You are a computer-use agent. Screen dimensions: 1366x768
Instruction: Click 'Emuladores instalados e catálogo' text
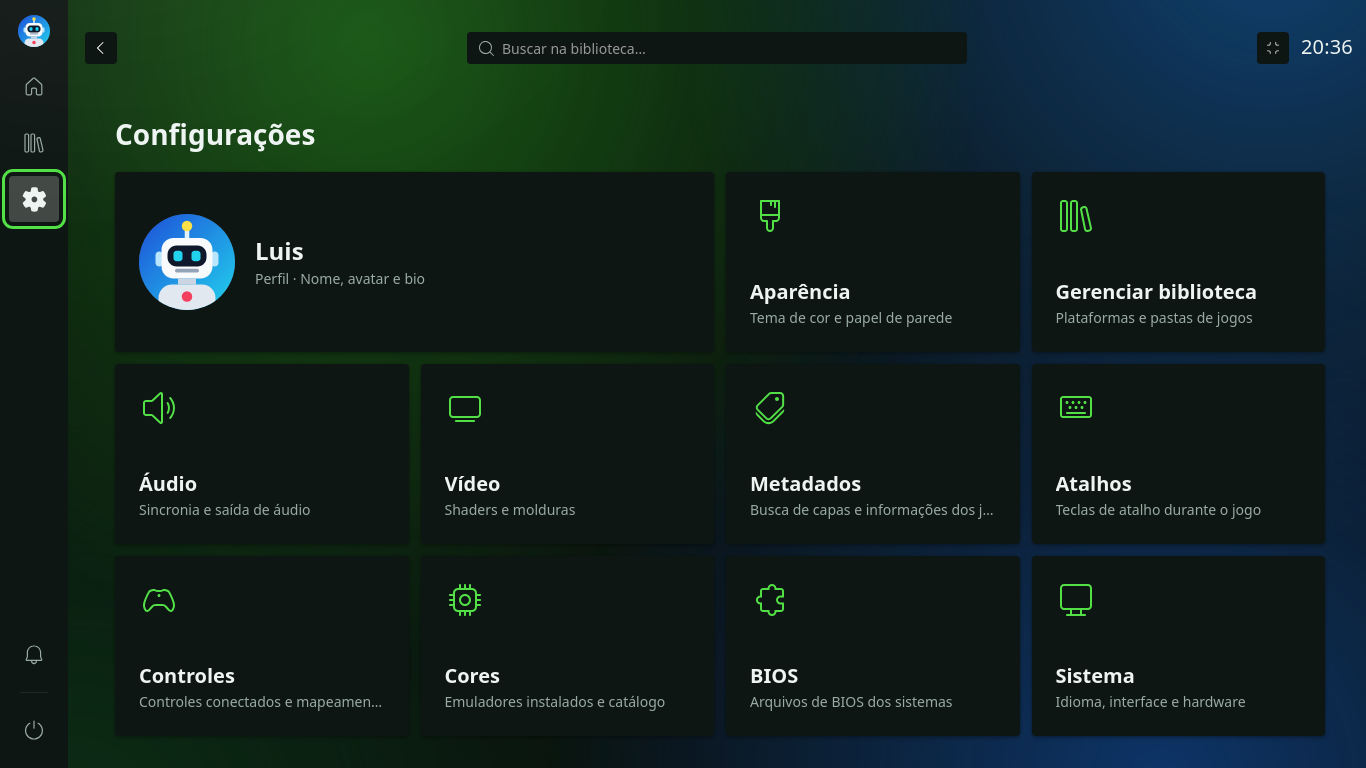[555, 702]
